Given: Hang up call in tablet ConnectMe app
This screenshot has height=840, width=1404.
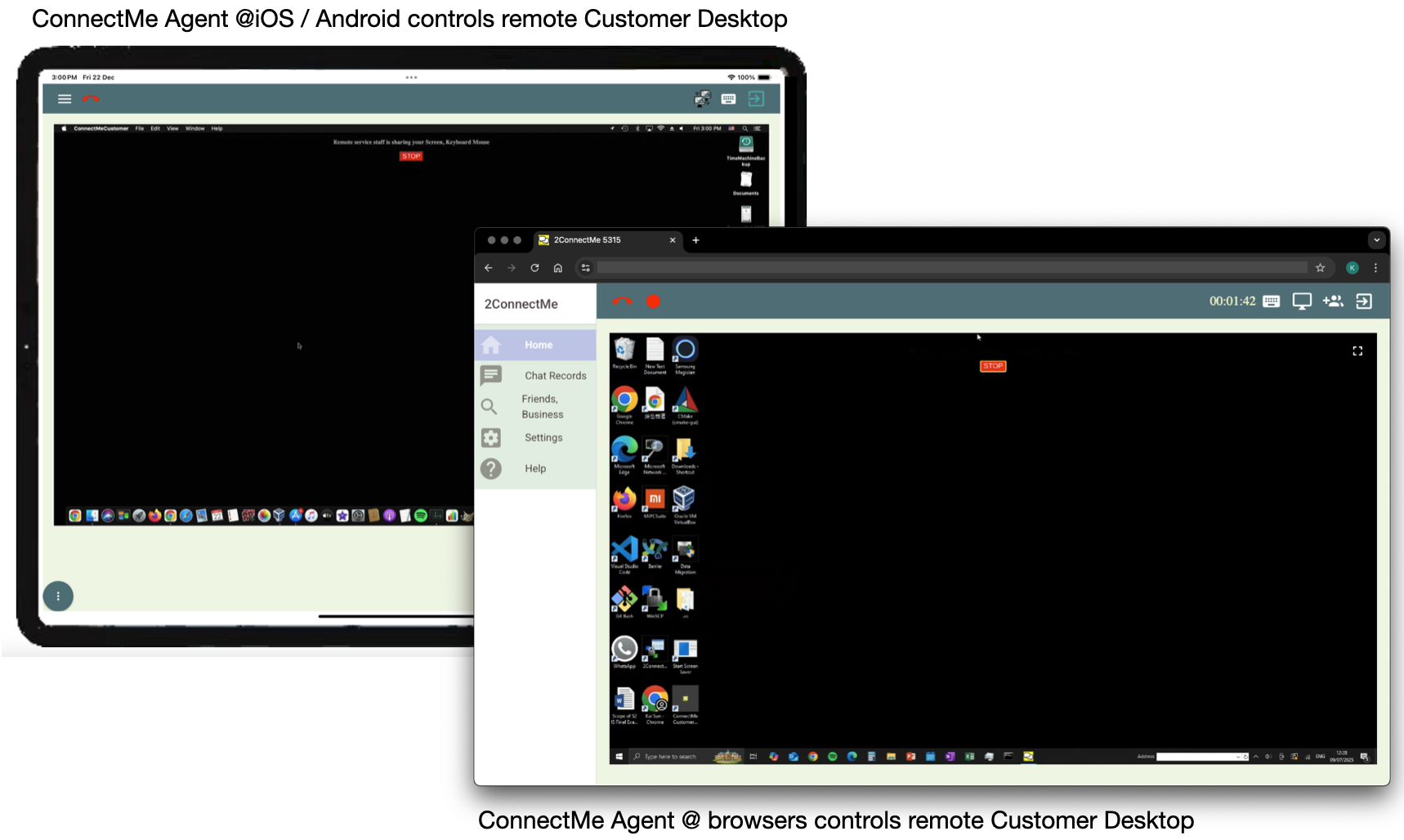Looking at the screenshot, I should click(x=91, y=99).
